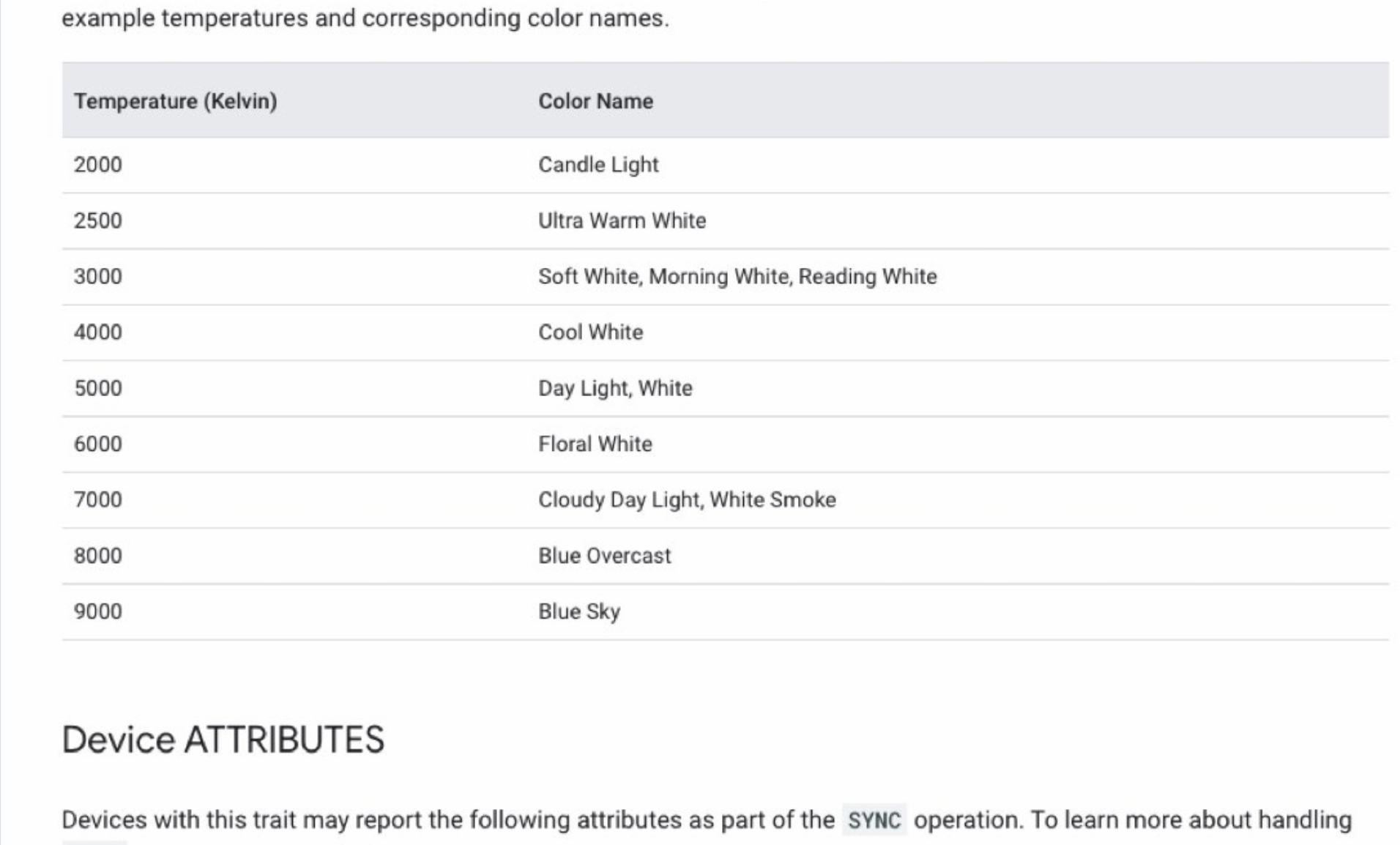
Task: Click the Ultra Warm White cell
Action: click(x=622, y=220)
